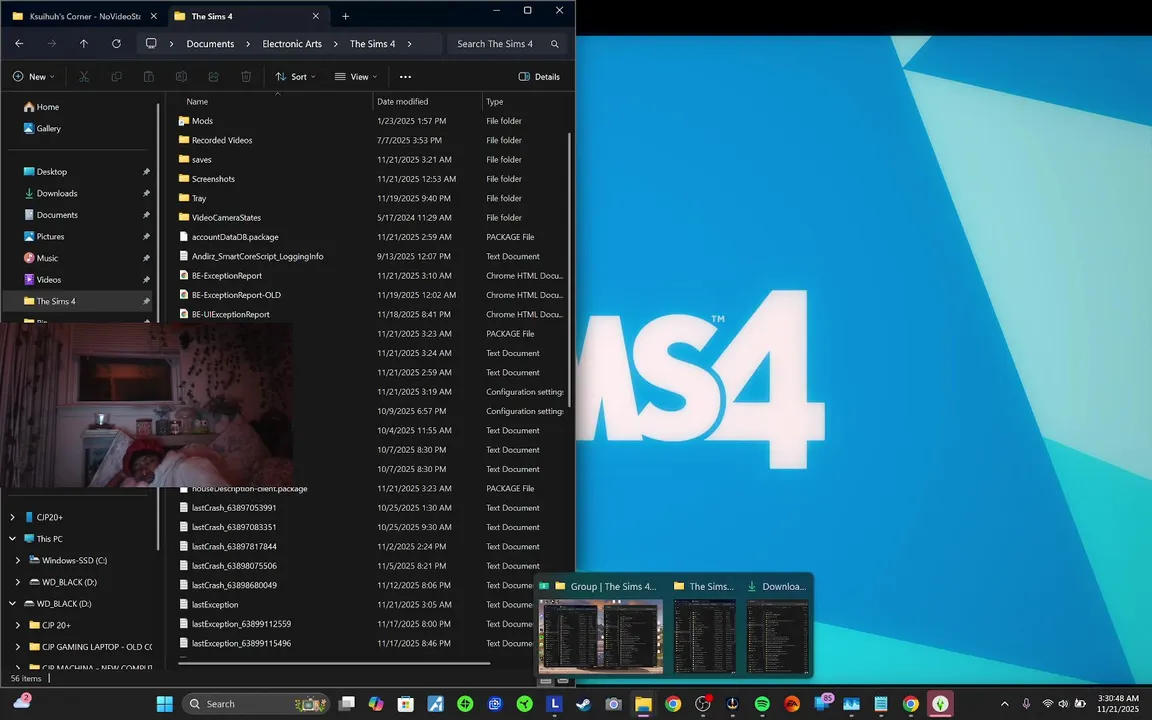Go up one folder level
Image resolution: width=1152 pixels, height=720 pixels.
tap(84, 44)
